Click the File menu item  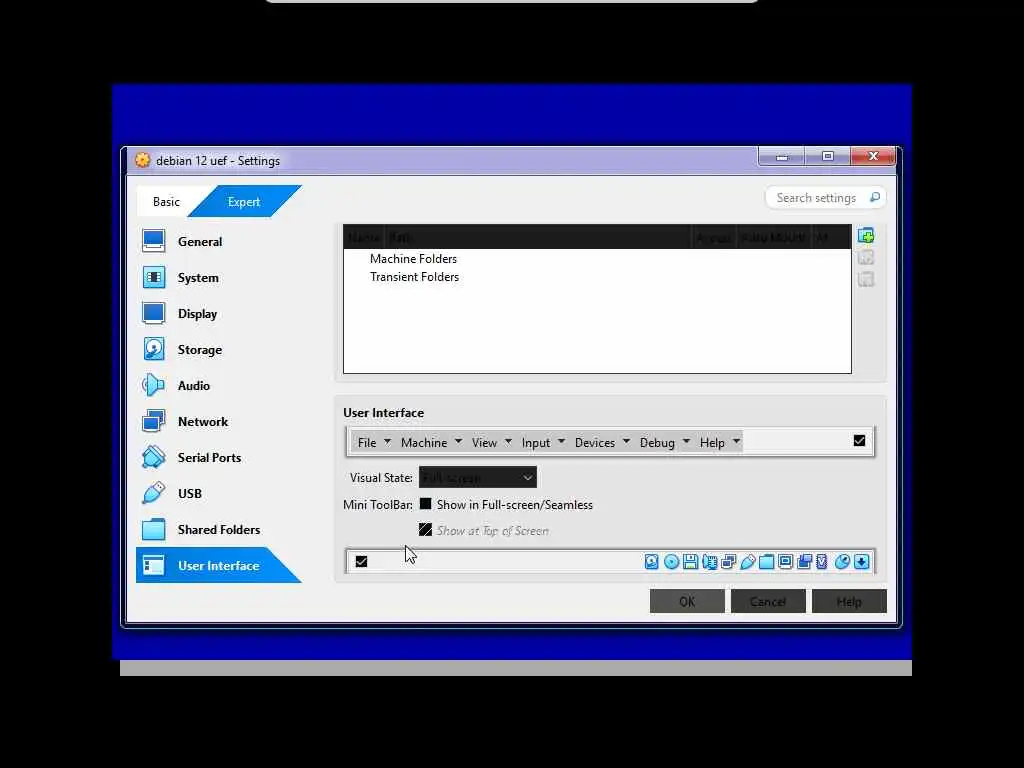tap(367, 443)
